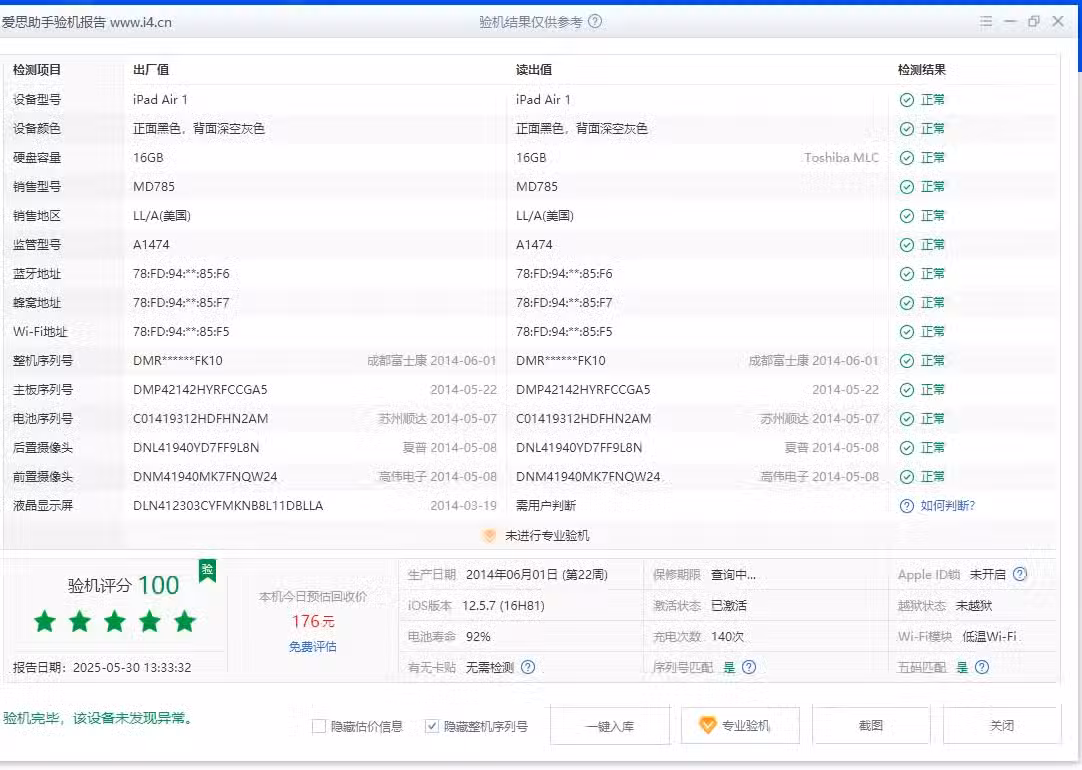Click the question icon beside 如何判断?

point(907,506)
